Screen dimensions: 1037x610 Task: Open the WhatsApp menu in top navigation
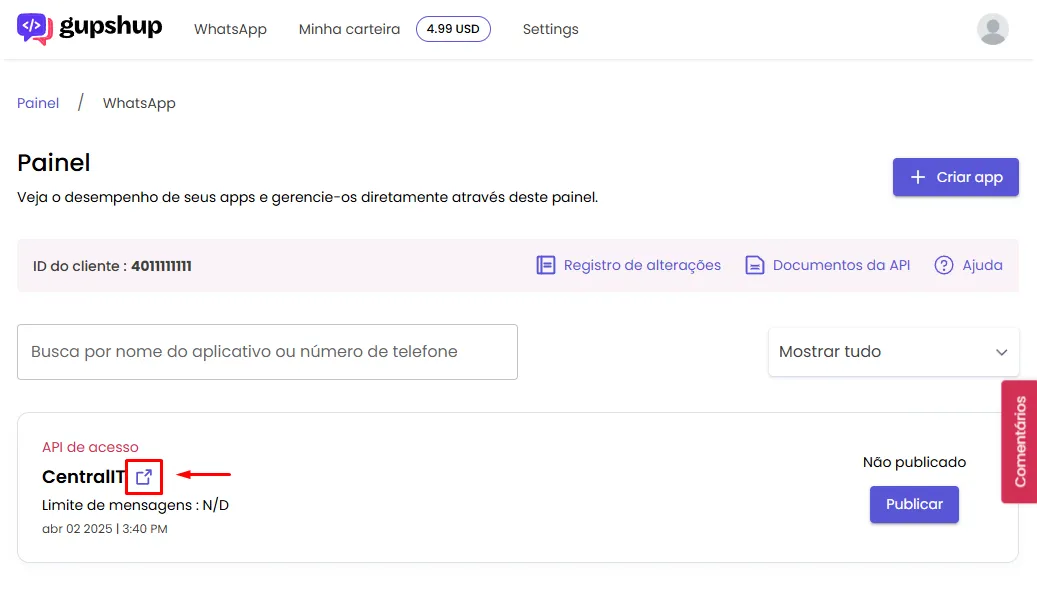click(230, 29)
